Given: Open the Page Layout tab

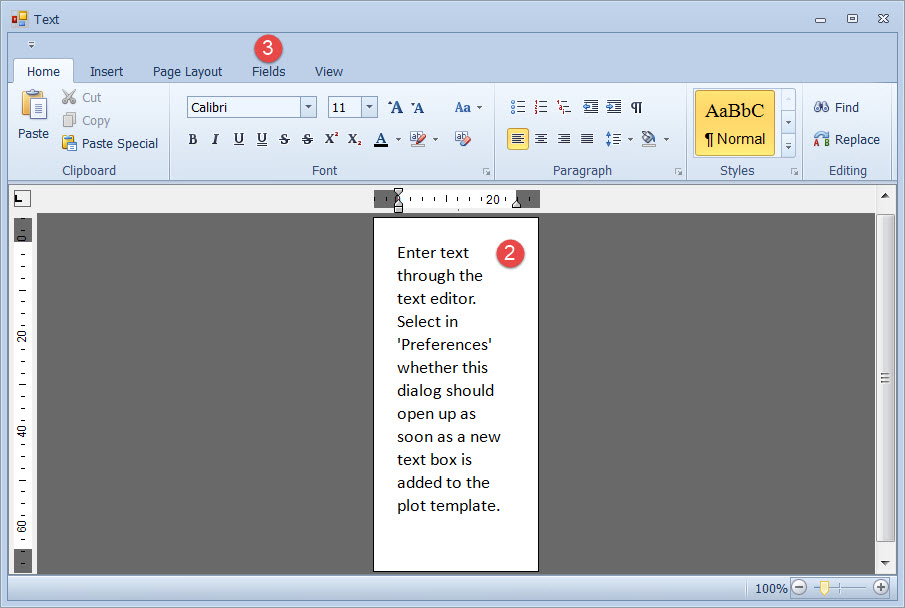Looking at the screenshot, I should pyautogui.click(x=187, y=71).
